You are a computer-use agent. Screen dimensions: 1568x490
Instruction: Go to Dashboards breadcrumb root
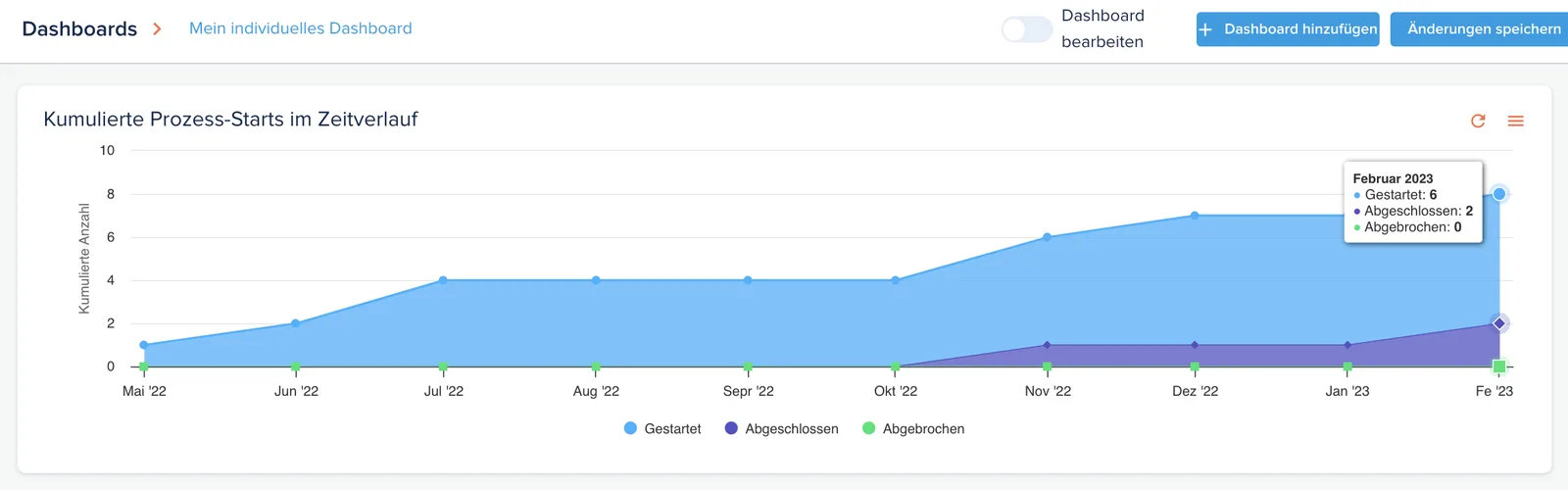(79, 29)
